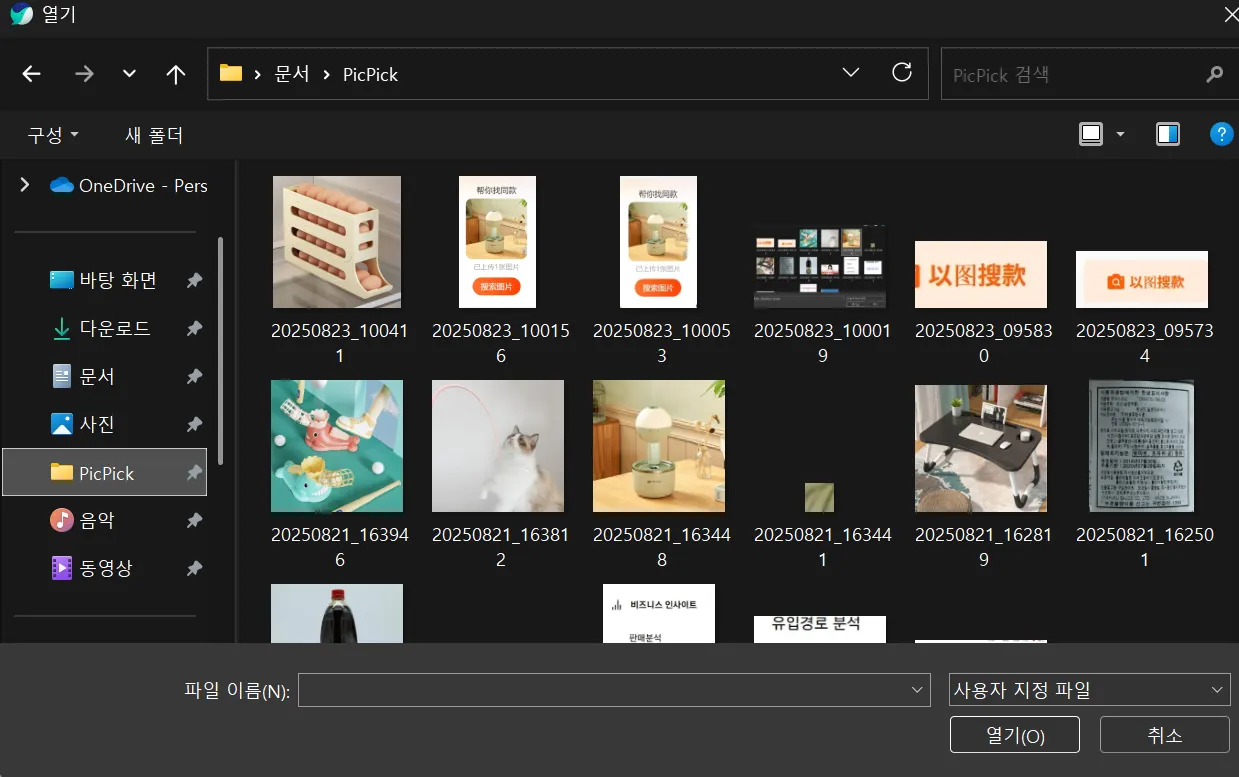Viewport: 1239px width, 777px height.
Task: Go back to previous folder
Action: click(32, 74)
